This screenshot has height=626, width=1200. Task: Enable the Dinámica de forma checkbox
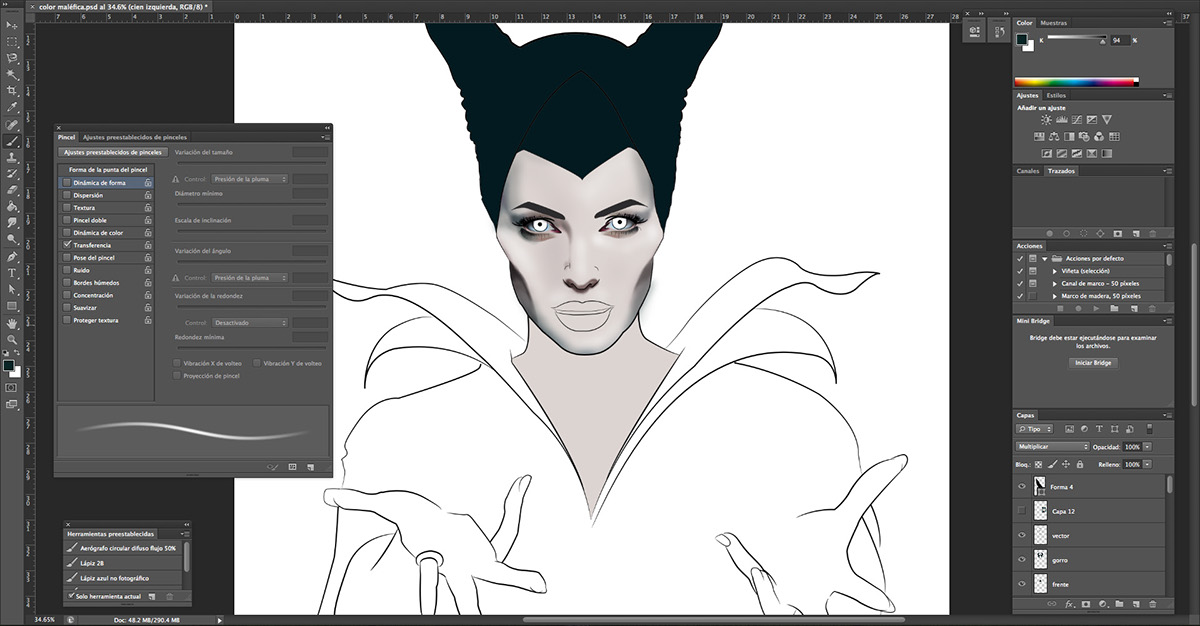pyautogui.click(x=67, y=183)
